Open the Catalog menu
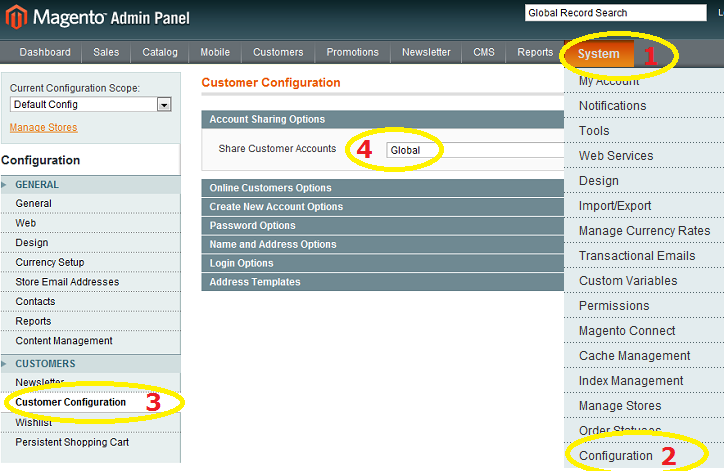This screenshot has height=471, width=724. [x=160, y=52]
